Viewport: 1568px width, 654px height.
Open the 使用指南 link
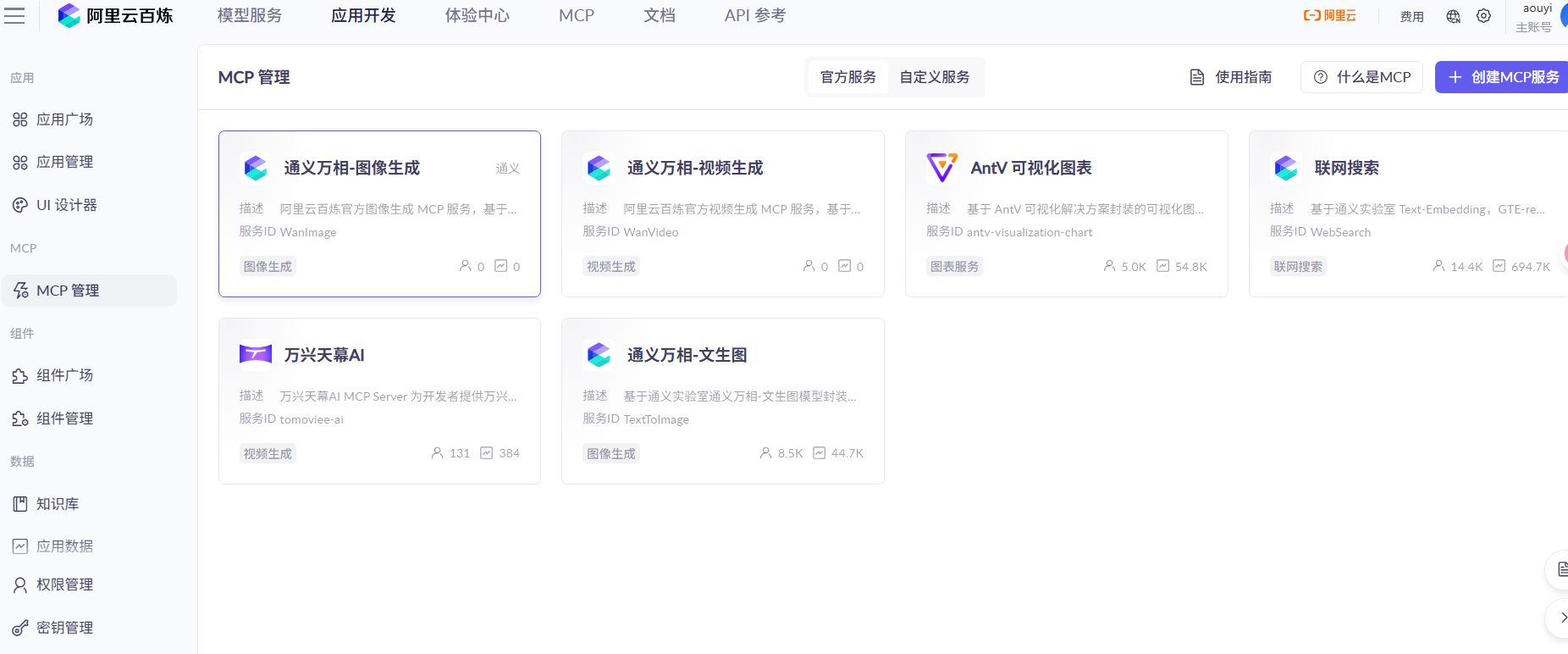click(x=1231, y=77)
